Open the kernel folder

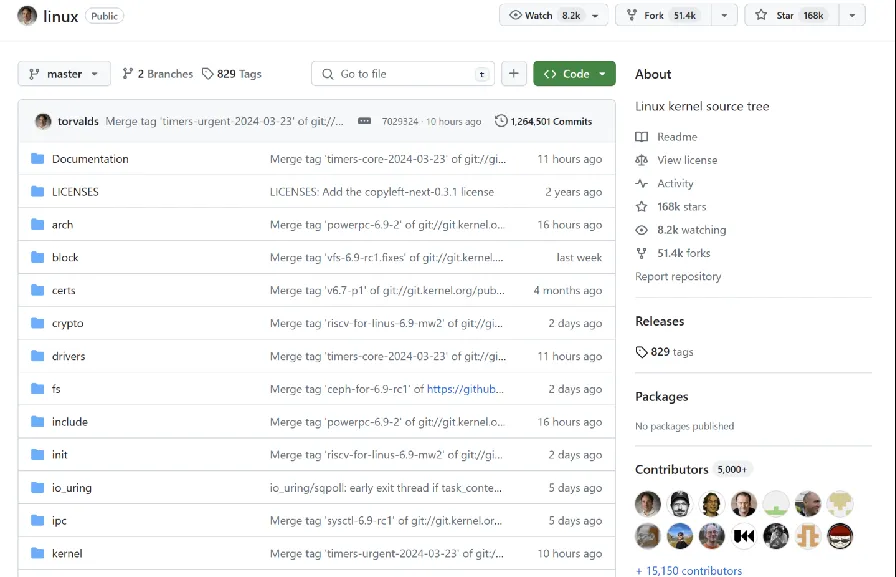coord(67,554)
